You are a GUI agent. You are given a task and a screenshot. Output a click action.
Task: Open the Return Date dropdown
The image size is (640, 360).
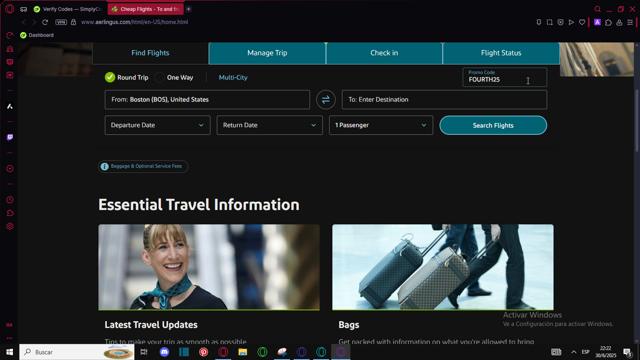(269, 125)
